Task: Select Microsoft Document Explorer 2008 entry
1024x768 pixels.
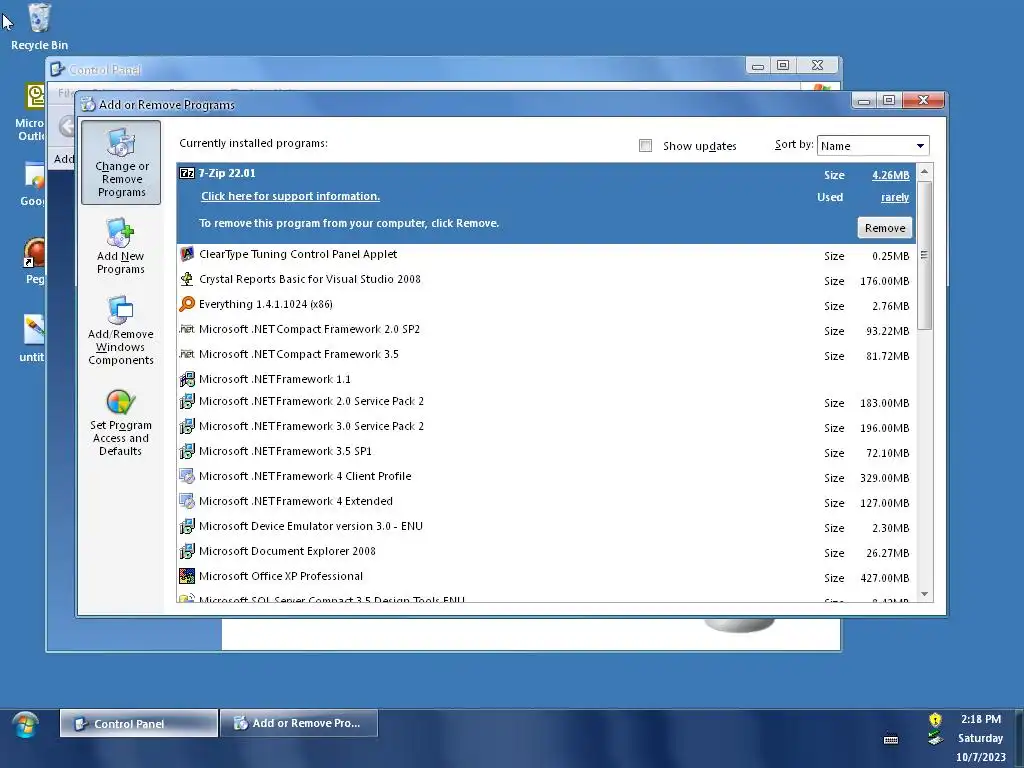Action: click(546, 551)
